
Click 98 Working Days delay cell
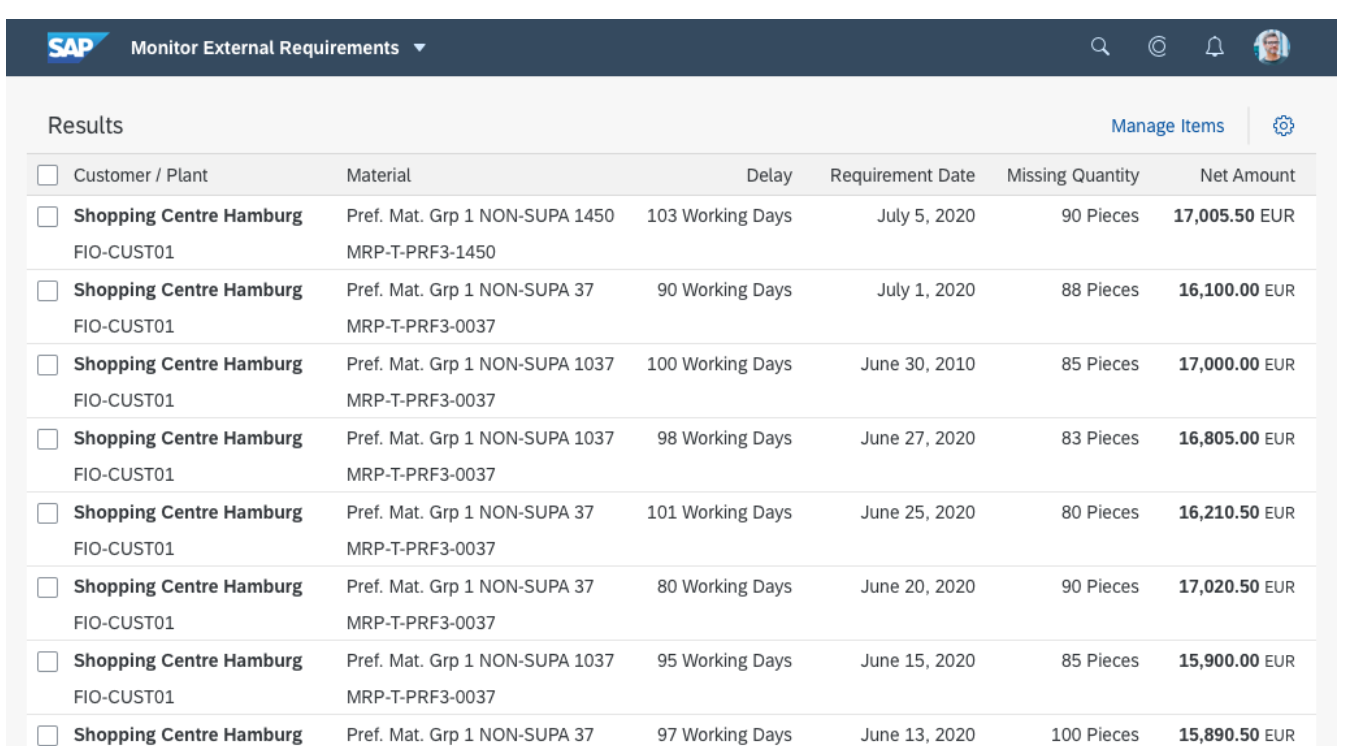coord(724,437)
